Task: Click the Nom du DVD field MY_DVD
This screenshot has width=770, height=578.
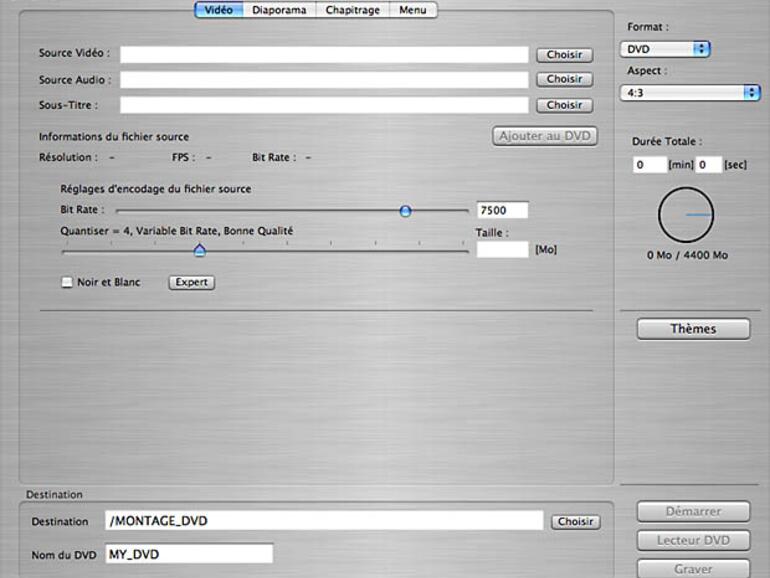Action: [x=189, y=554]
